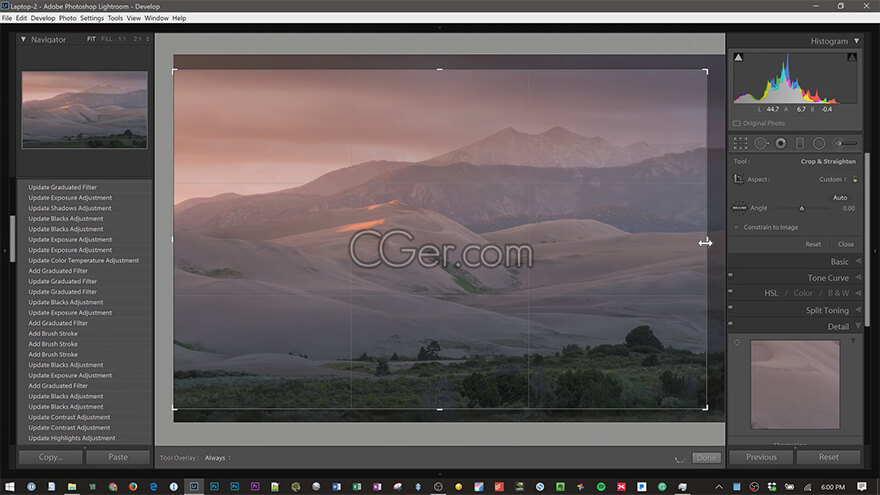Click Close in Crop & Straighten panel
The width and height of the screenshot is (880, 495).
tap(845, 244)
